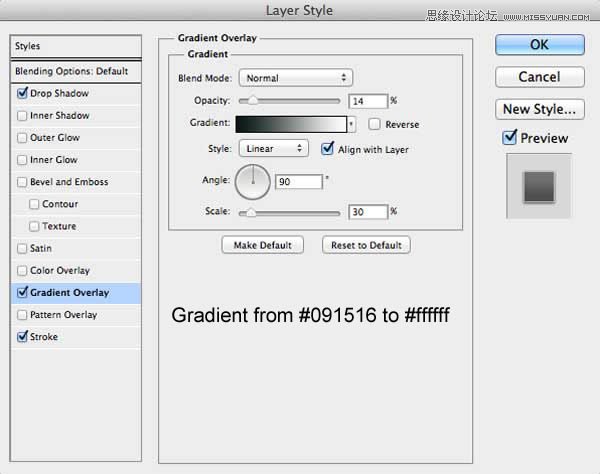The height and width of the screenshot is (474, 600).
Task: Click the Angle value field
Action: tap(299, 182)
